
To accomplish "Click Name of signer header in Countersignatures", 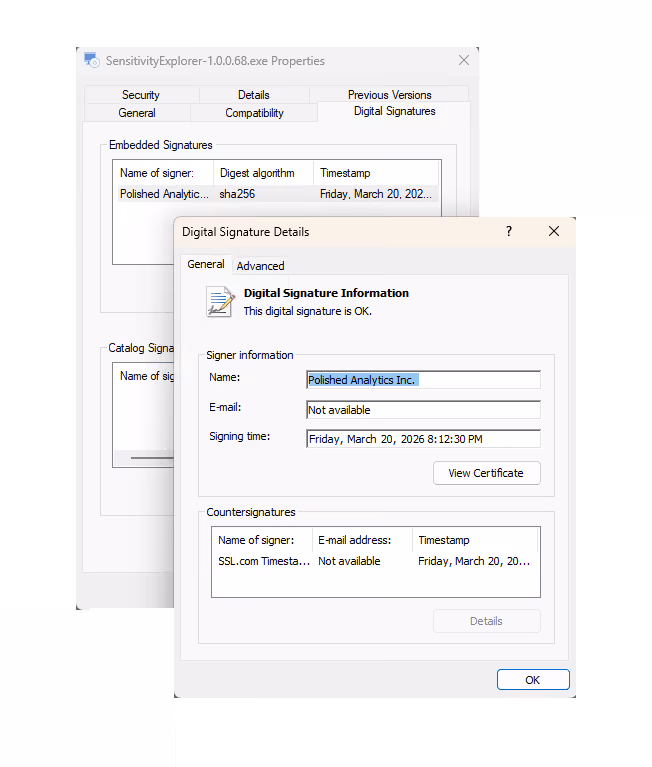I will point(262,540).
